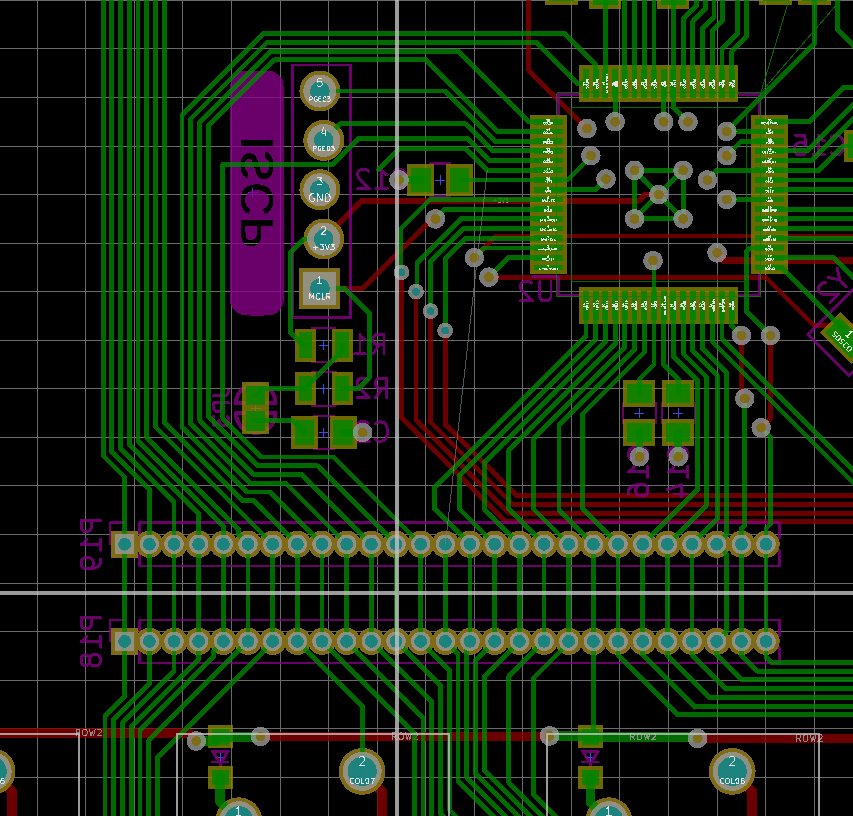Viewport: 853px width, 816px height.
Task: Click the P18 silkscreen label
Action: pyautogui.click(x=91, y=641)
